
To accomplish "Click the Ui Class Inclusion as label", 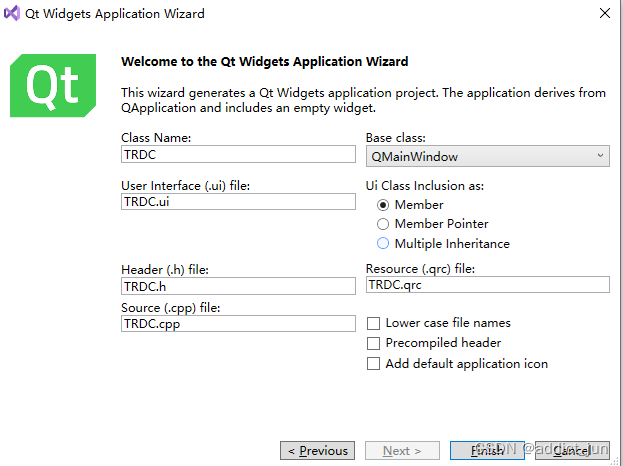I will (425, 186).
